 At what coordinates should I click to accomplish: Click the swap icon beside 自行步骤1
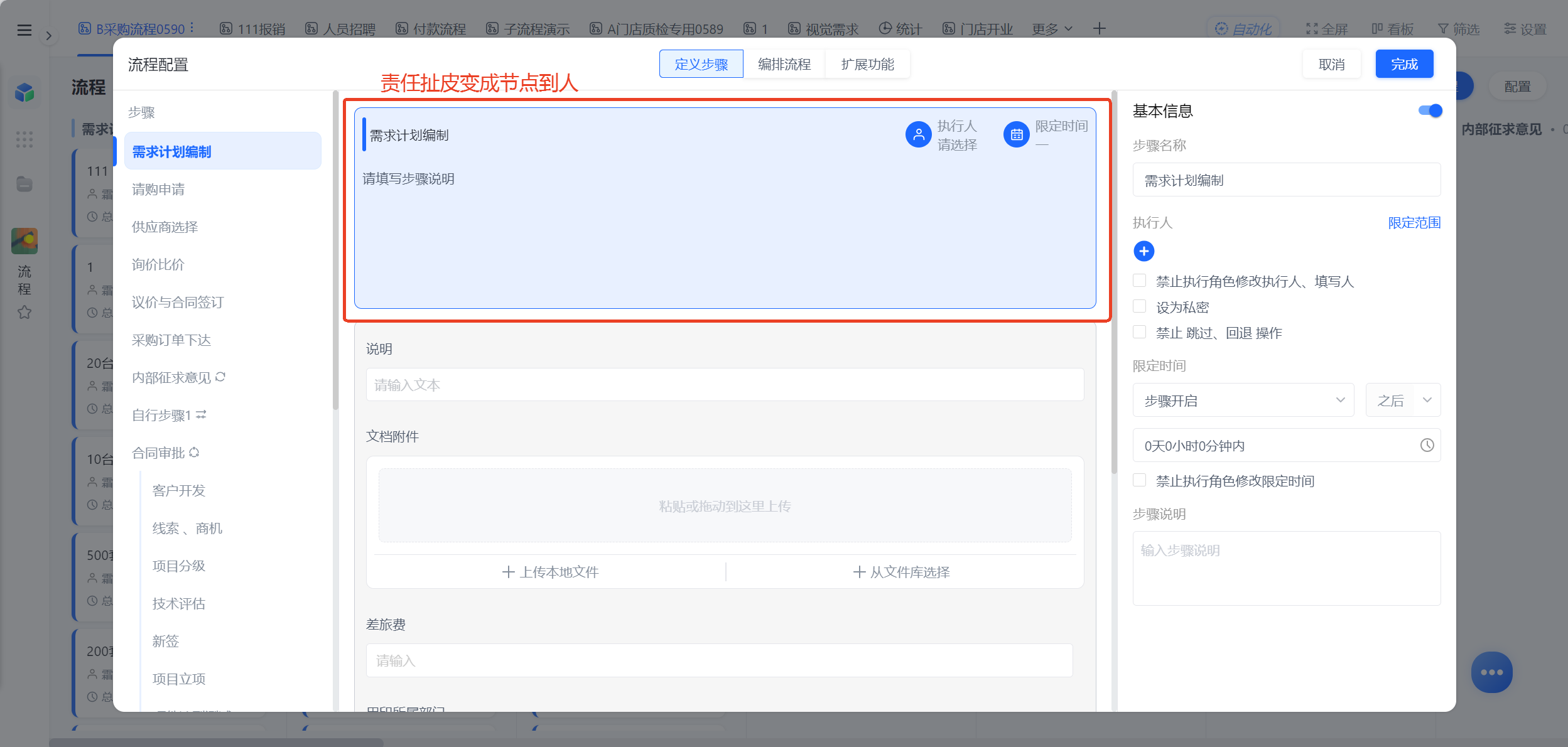click(x=201, y=415)
